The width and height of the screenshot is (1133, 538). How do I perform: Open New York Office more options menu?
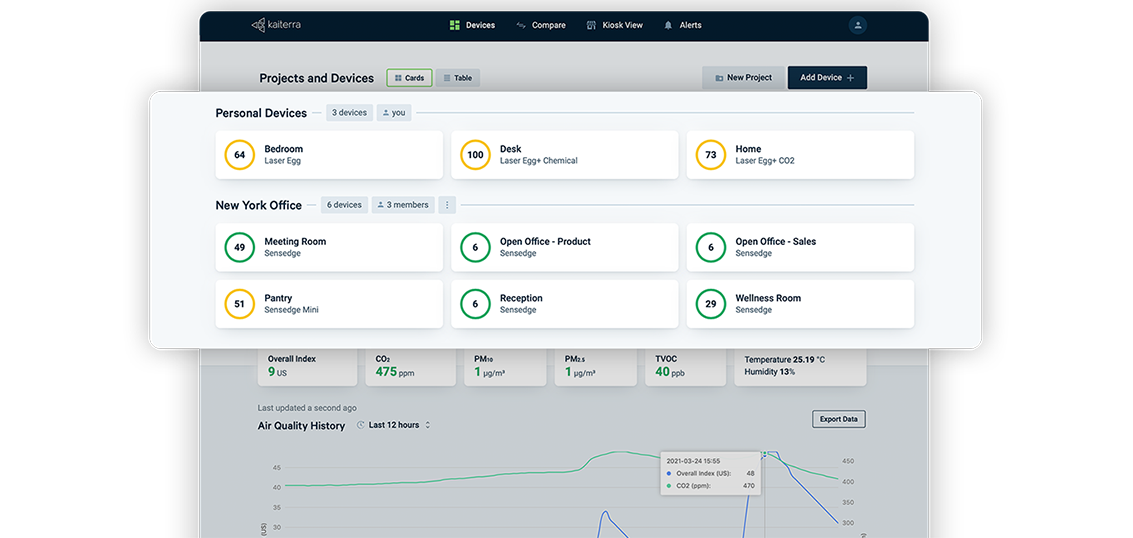tap(447, 205)
